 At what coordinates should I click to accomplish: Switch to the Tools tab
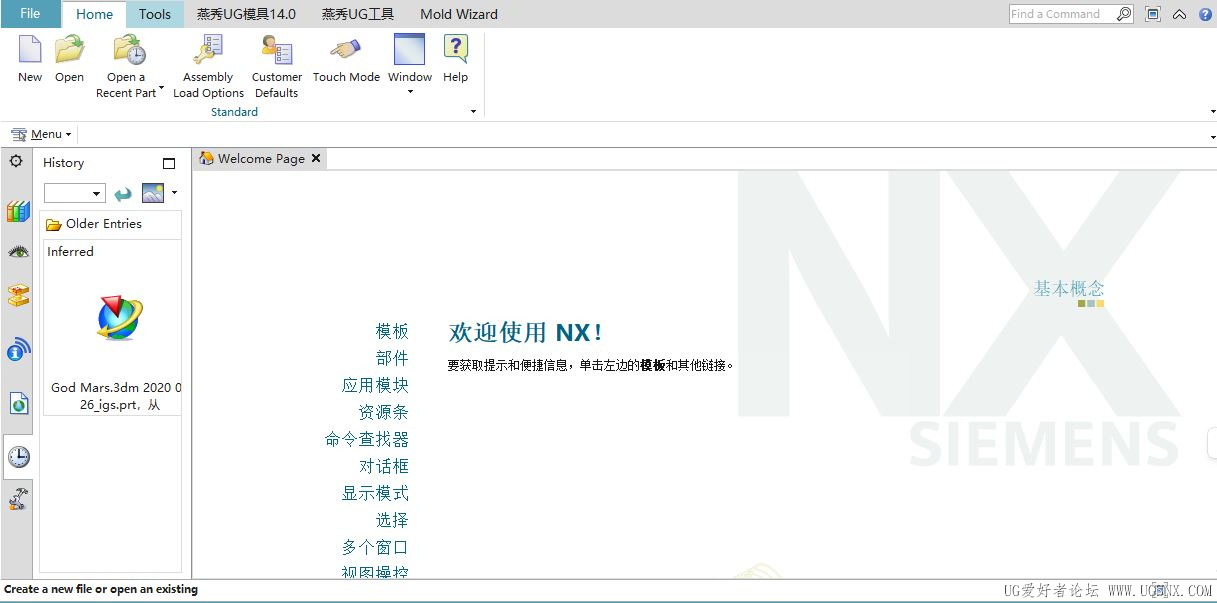coord(155,14)
